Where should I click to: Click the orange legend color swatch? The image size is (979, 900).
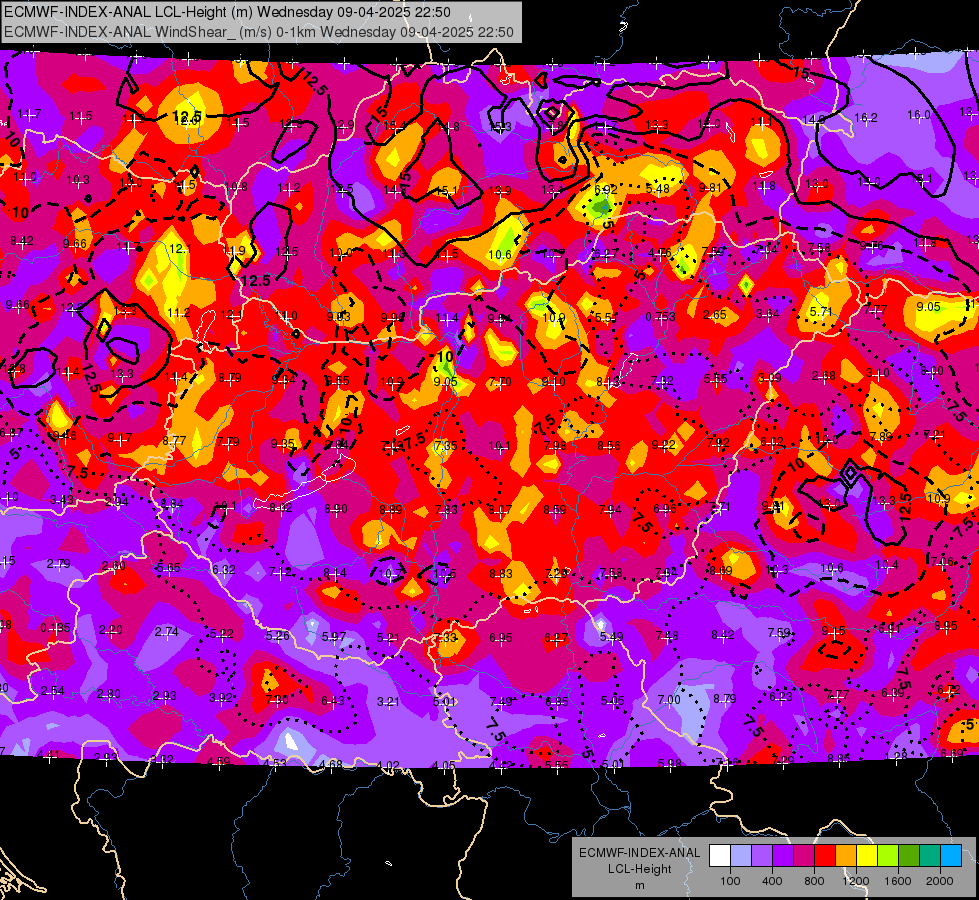point(846,855)
